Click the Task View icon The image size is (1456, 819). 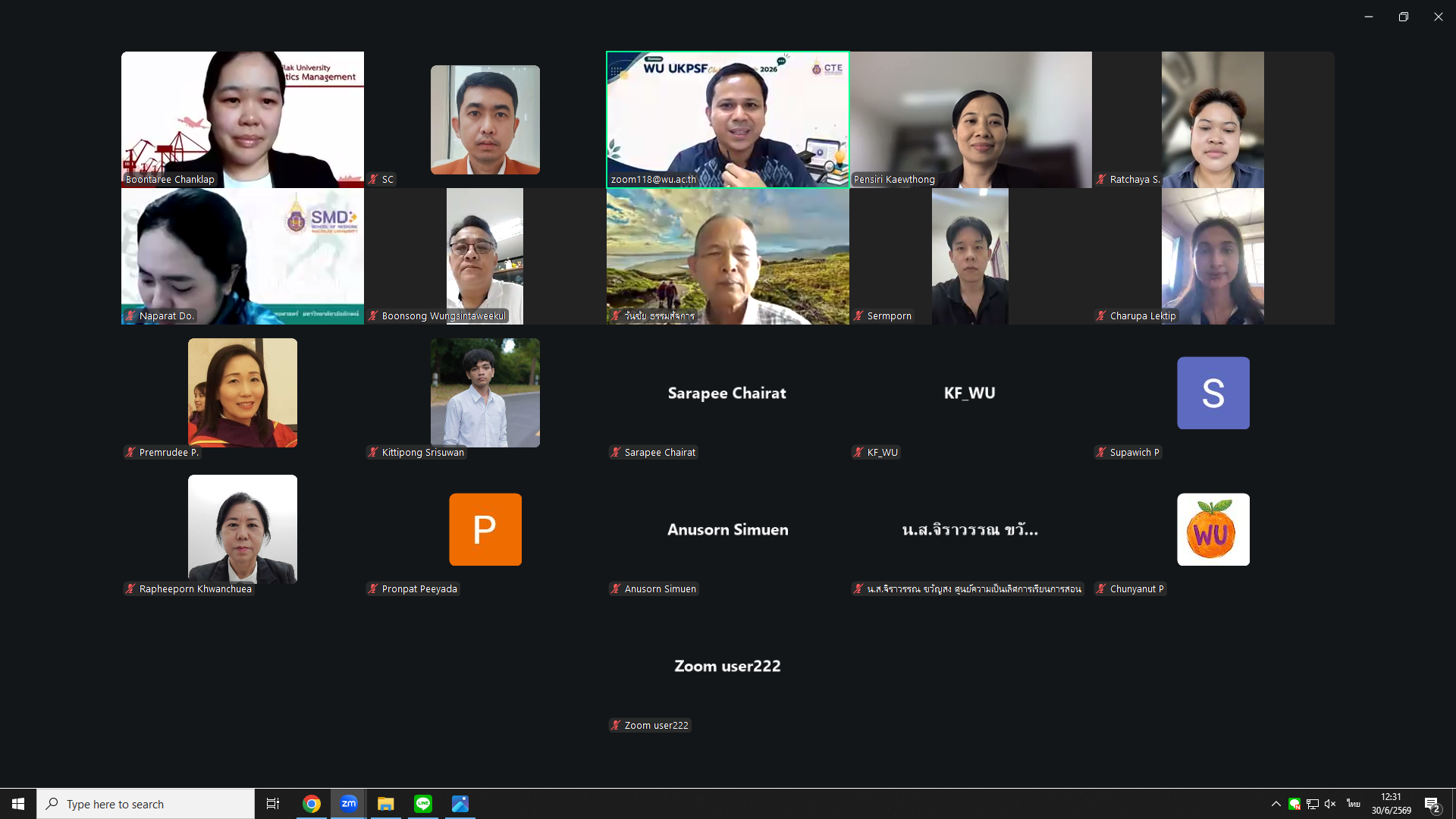(273, 804)
